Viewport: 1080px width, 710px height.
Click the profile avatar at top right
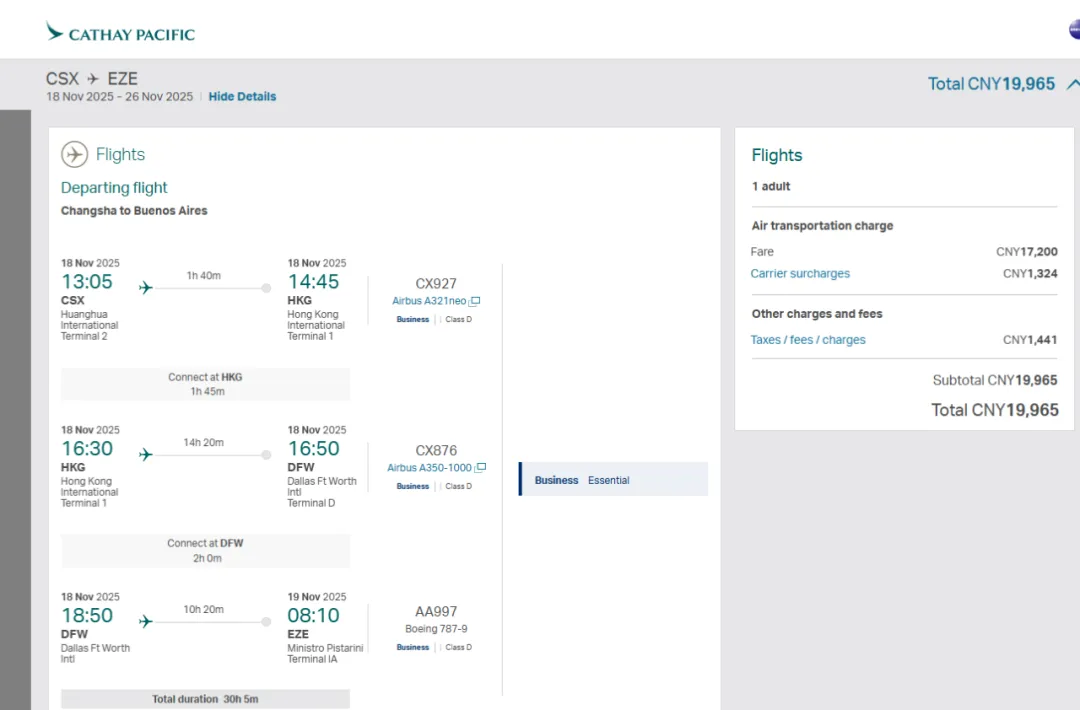(1075, 30)
